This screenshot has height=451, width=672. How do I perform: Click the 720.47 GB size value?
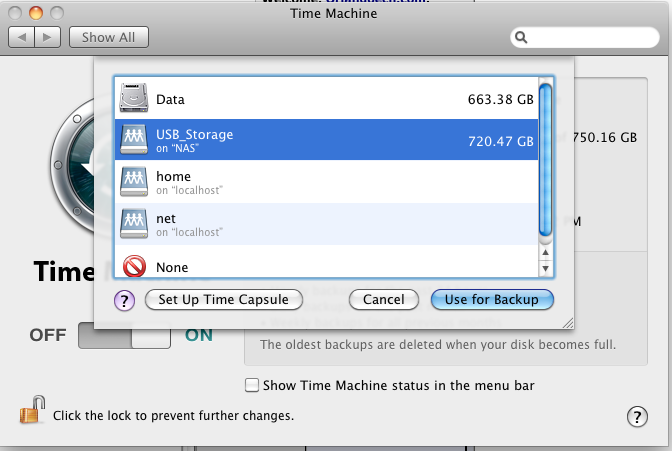coord(501,141)
